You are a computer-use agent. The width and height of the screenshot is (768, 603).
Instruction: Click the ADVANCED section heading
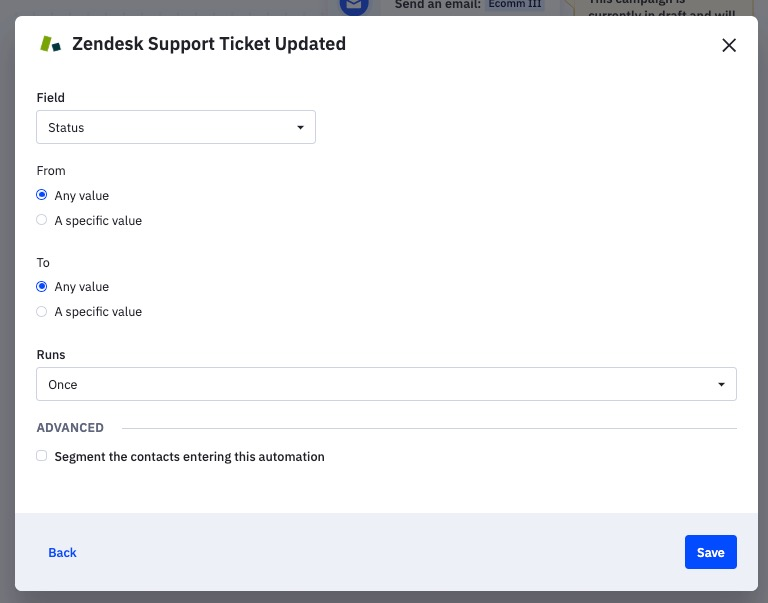click(x=70, y=428)
